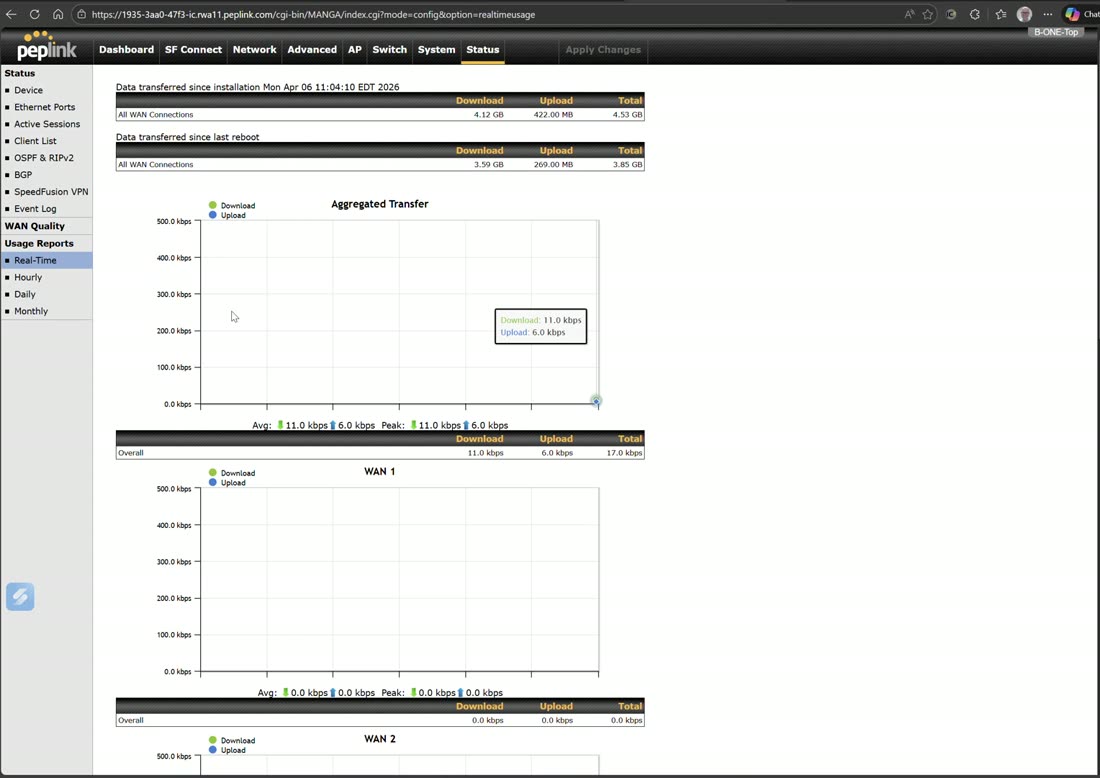The image size is (1100, 778).
Task: Open the Advanced tab
Action: [312, 50]
